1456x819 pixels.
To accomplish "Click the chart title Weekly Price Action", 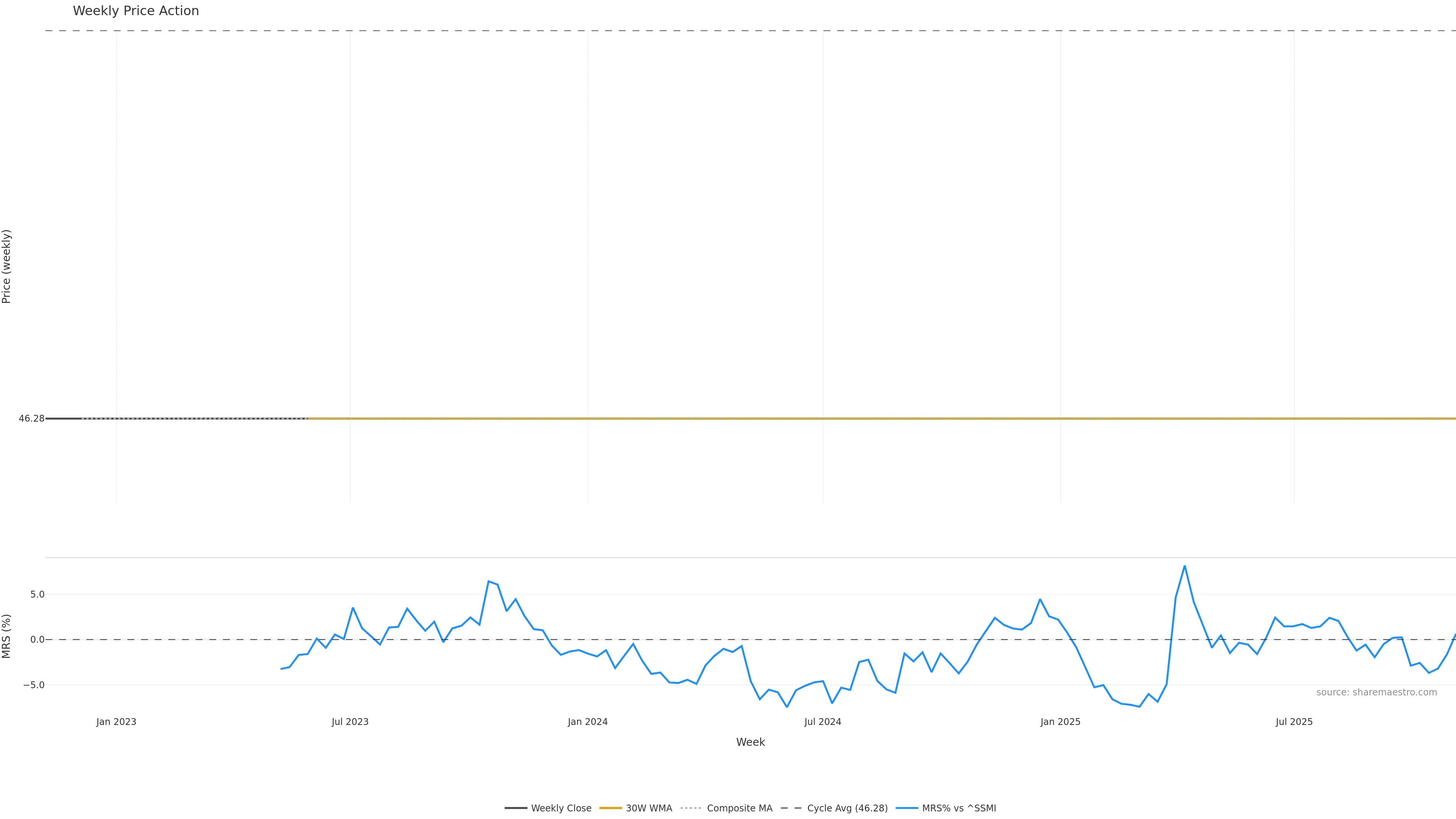I will tap(136, 11).
